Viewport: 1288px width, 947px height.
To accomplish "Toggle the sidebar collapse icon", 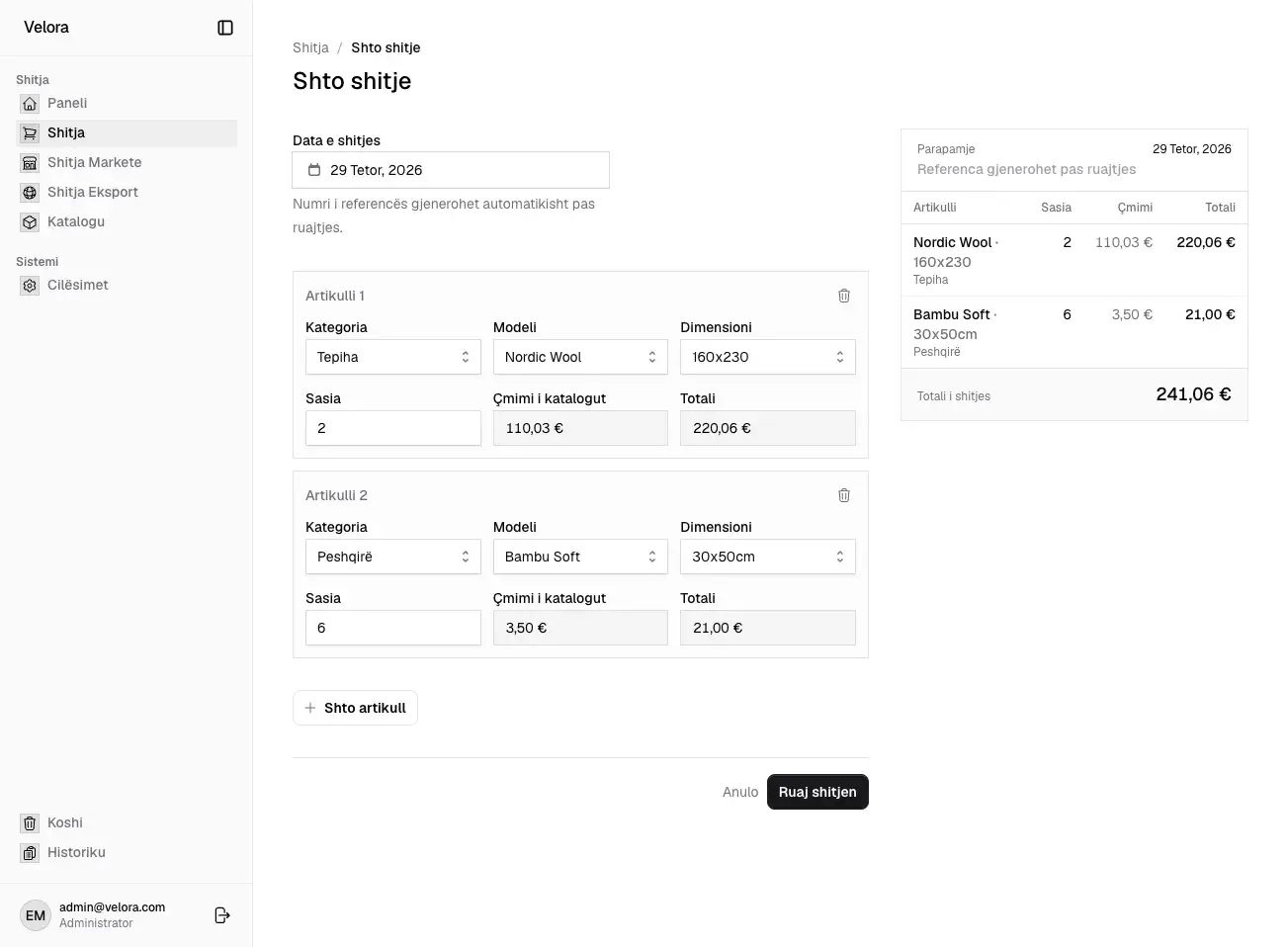I will pos(225,28).
